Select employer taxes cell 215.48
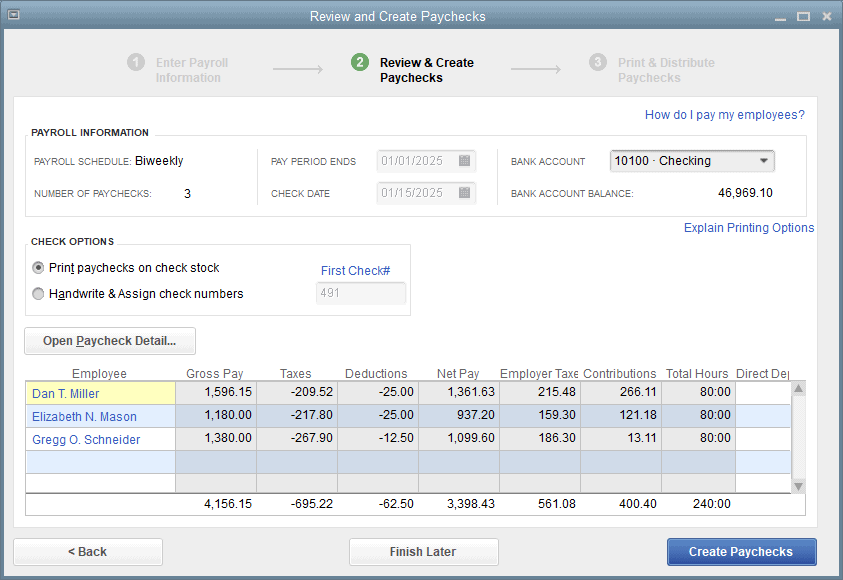843x580 pixels. pyautogui.click(x=540, y=392)
